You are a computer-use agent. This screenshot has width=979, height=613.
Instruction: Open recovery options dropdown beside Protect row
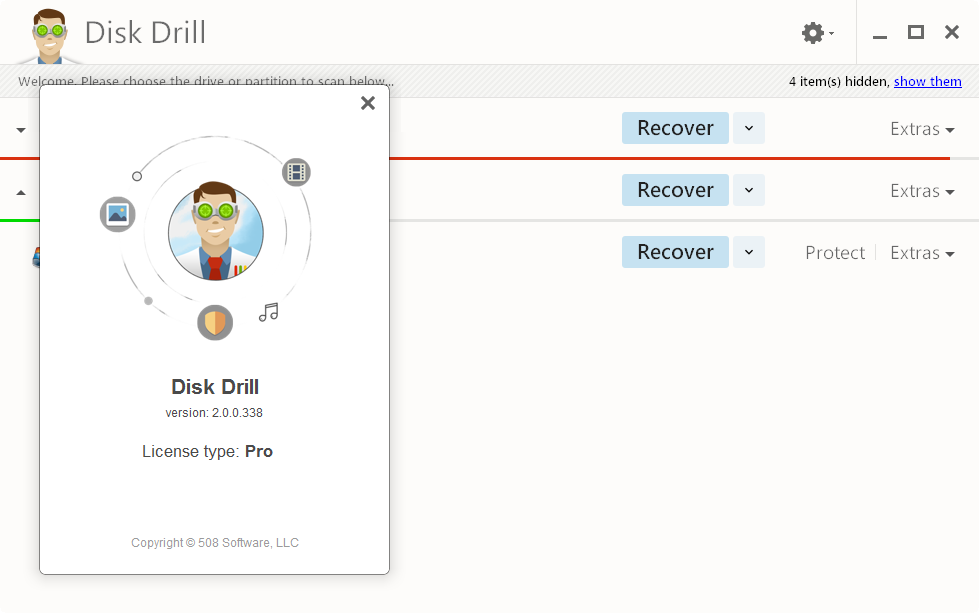pos(749,252)
